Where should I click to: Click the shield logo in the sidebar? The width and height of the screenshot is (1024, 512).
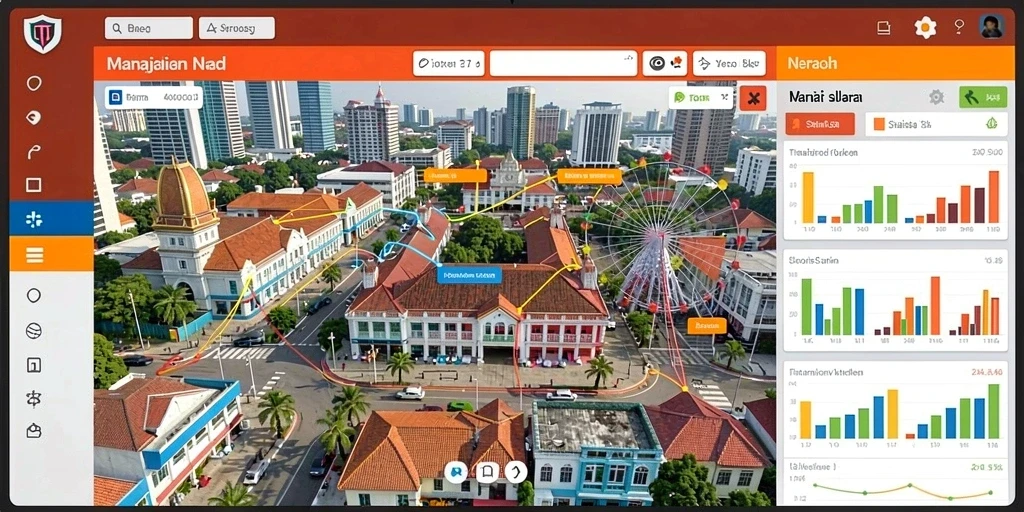point(42,34)
